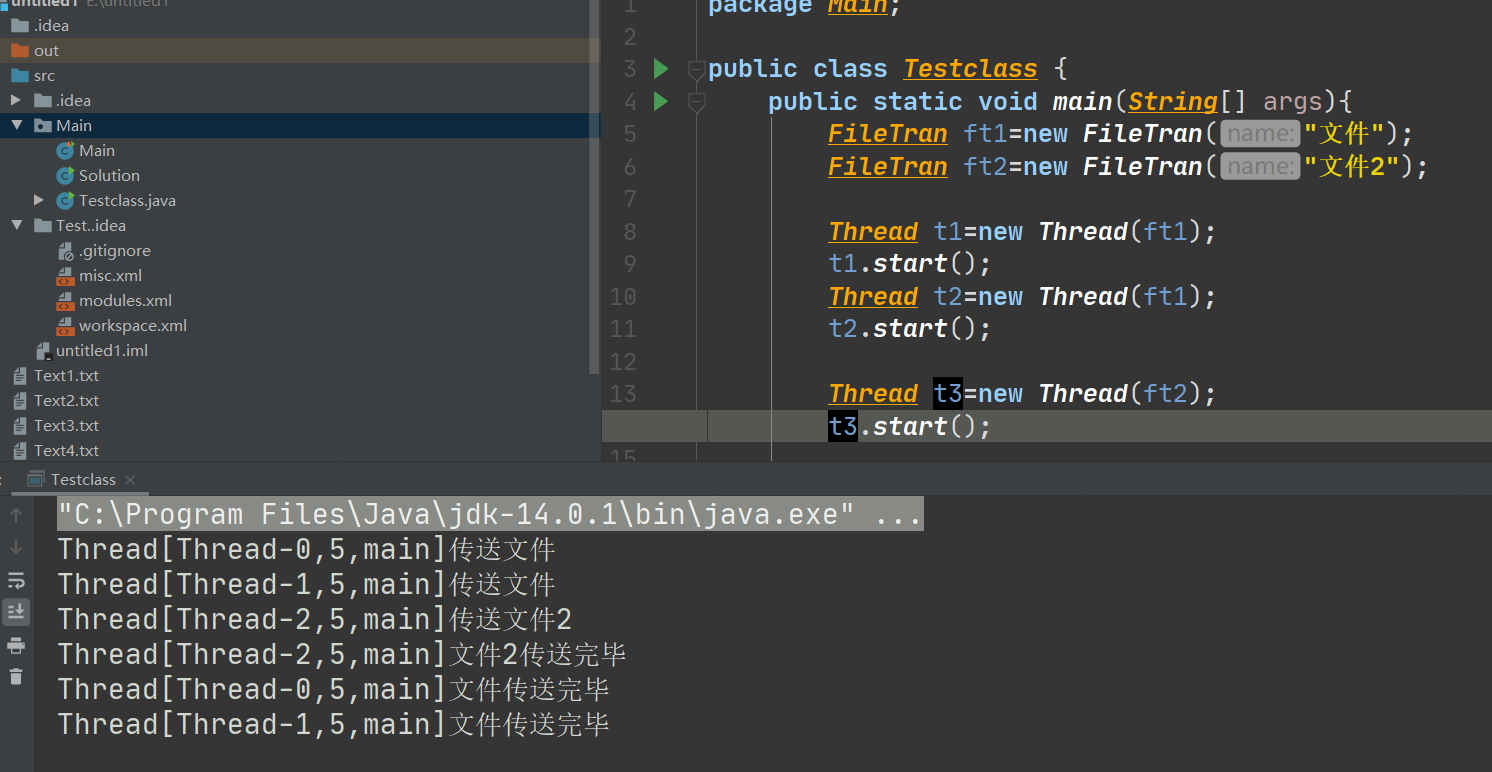Open the Solution class in the project tree
Viewport: 1492px width, 772px height.
[x=98, y=175]
